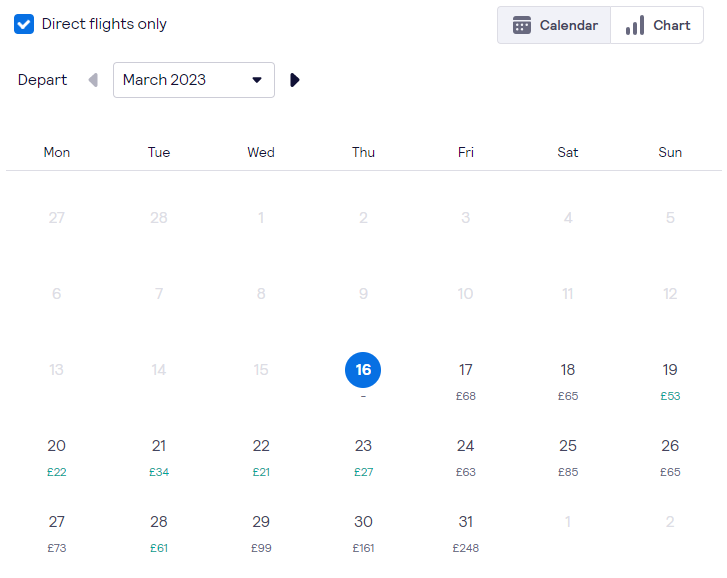The image size is (727, 578).
Task: Click the dropdown caret beside March 2023
Action: click(257, 80)
